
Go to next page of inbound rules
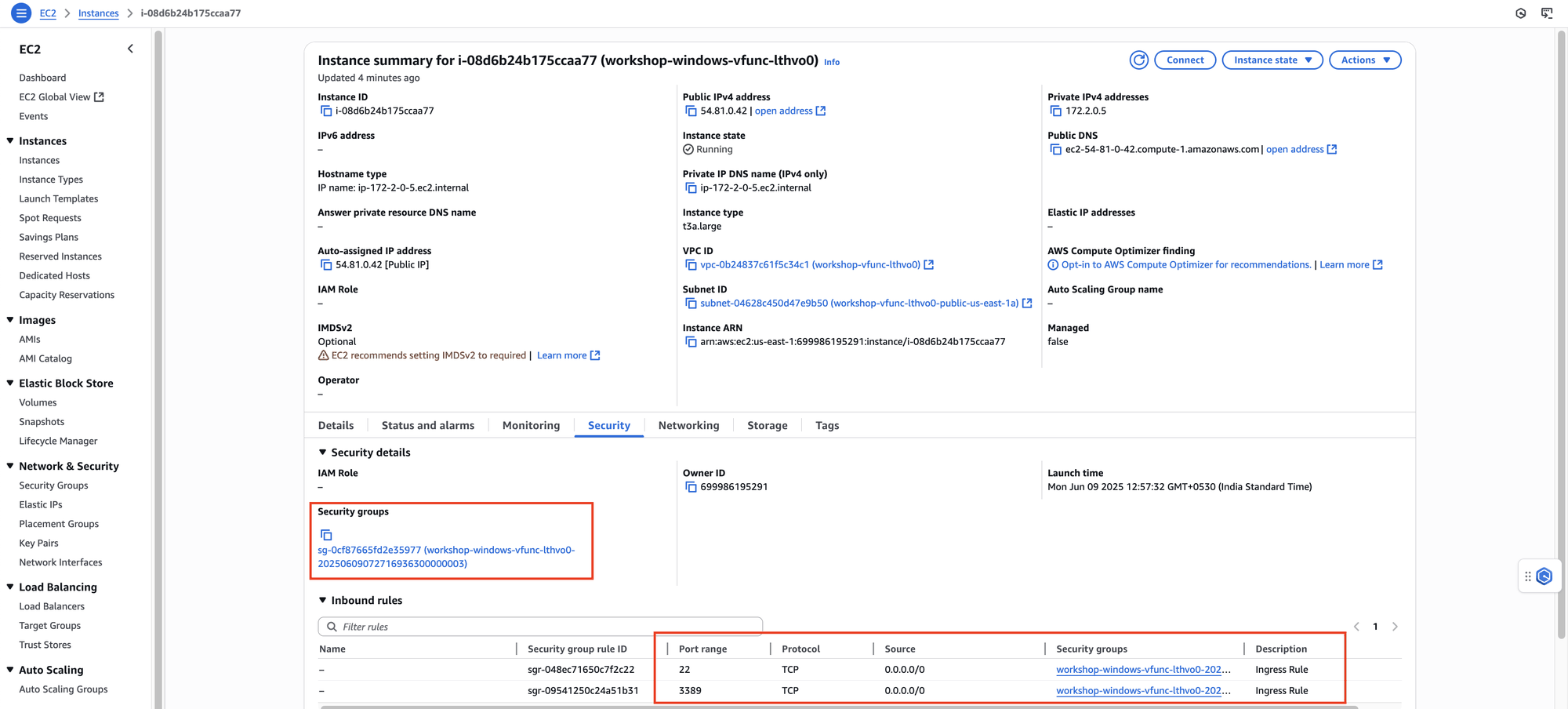coord(1395,627)
